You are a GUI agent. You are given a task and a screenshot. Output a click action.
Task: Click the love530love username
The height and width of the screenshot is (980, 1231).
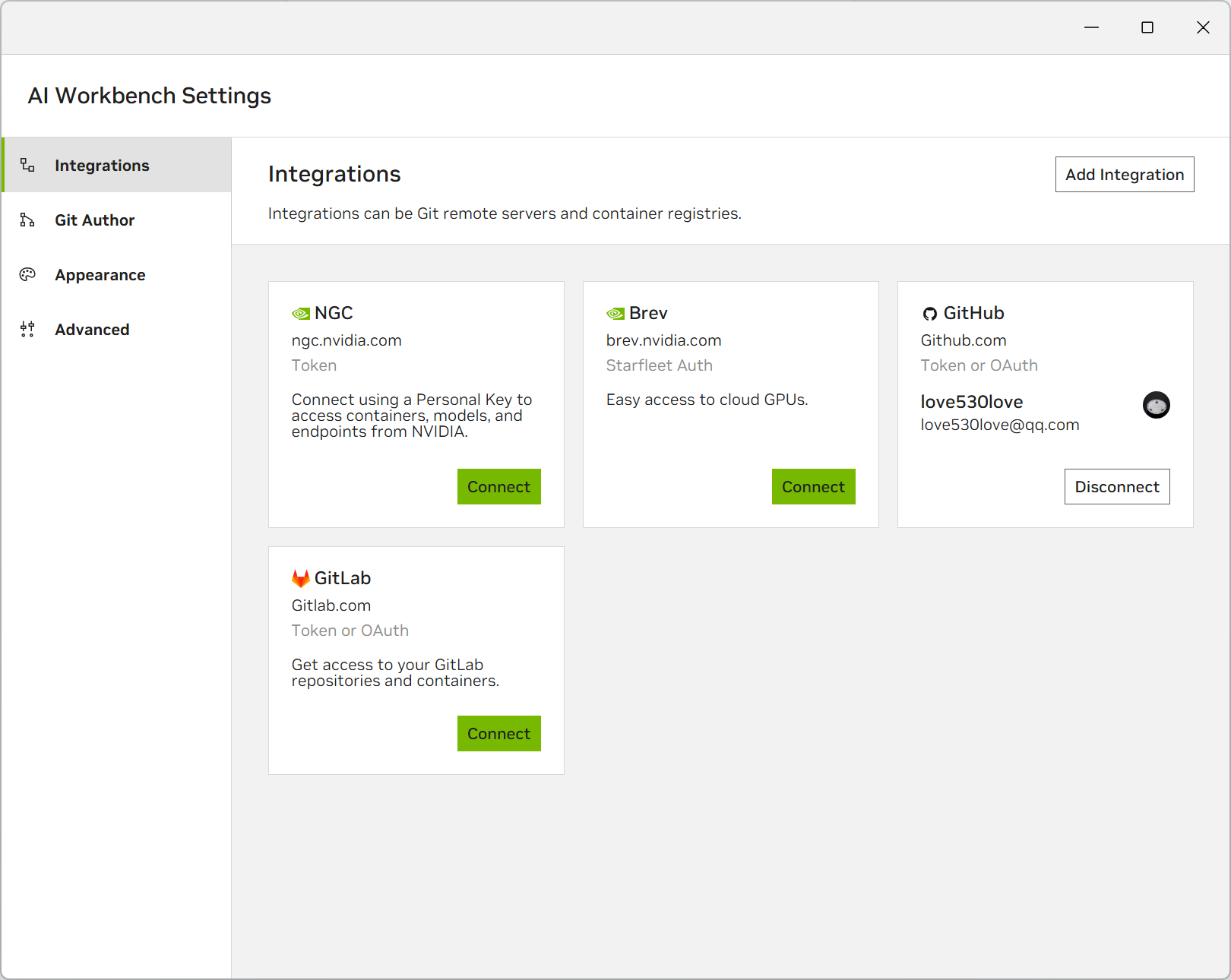(x=972, y=401)
